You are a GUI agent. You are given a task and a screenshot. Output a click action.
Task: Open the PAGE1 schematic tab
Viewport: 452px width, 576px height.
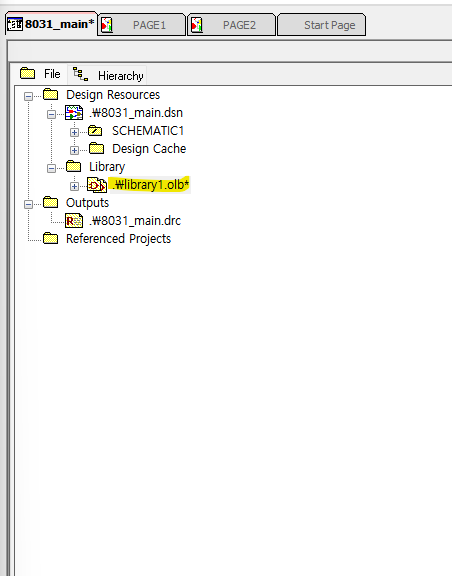click(x=142, y=25)
